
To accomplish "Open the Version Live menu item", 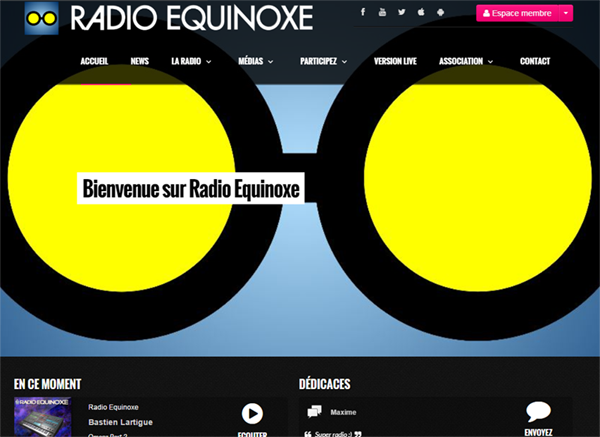I will coord(395,61).
